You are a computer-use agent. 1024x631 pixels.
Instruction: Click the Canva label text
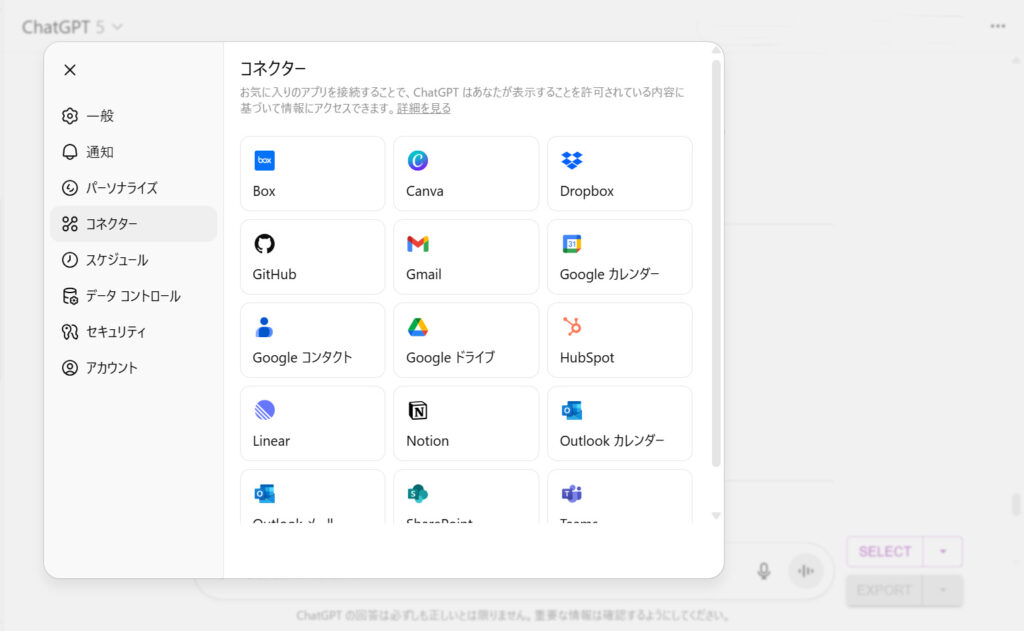pyautogui.click(x=424, y=191)
